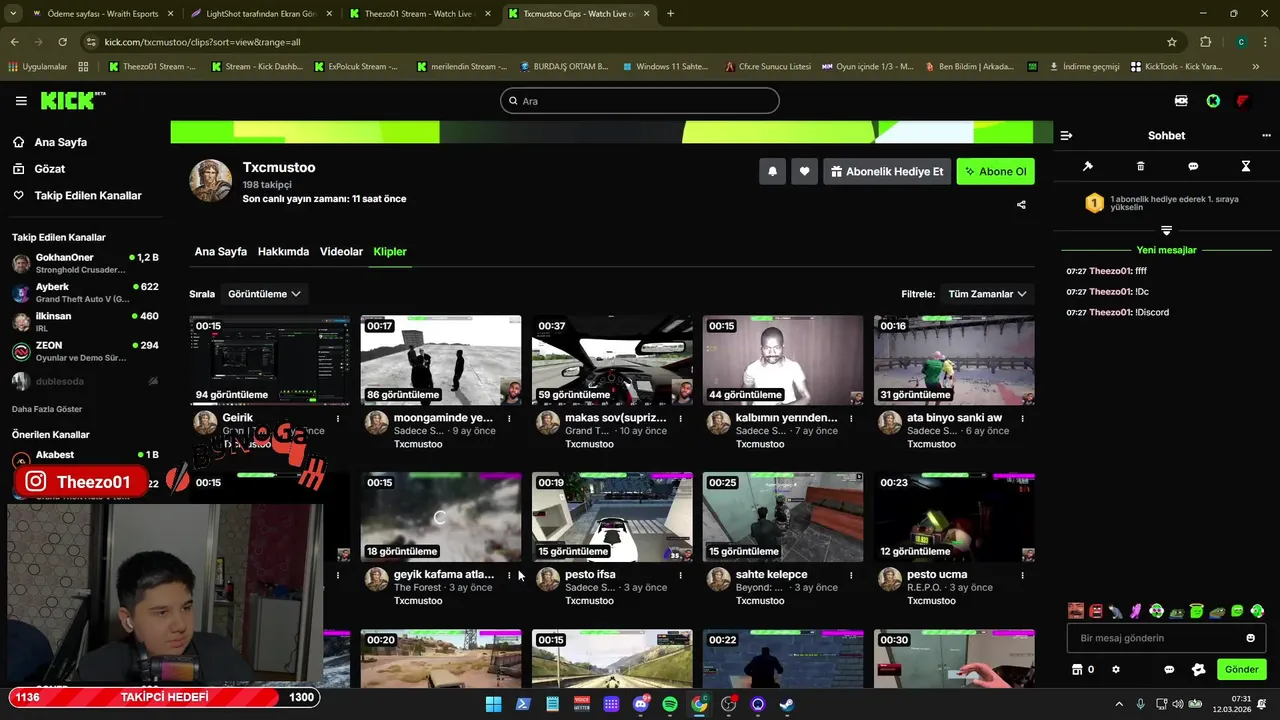Open the Tüm Zamanlar filter dropdown
This screenshot has width=1280, height=720.
[987, 294]
